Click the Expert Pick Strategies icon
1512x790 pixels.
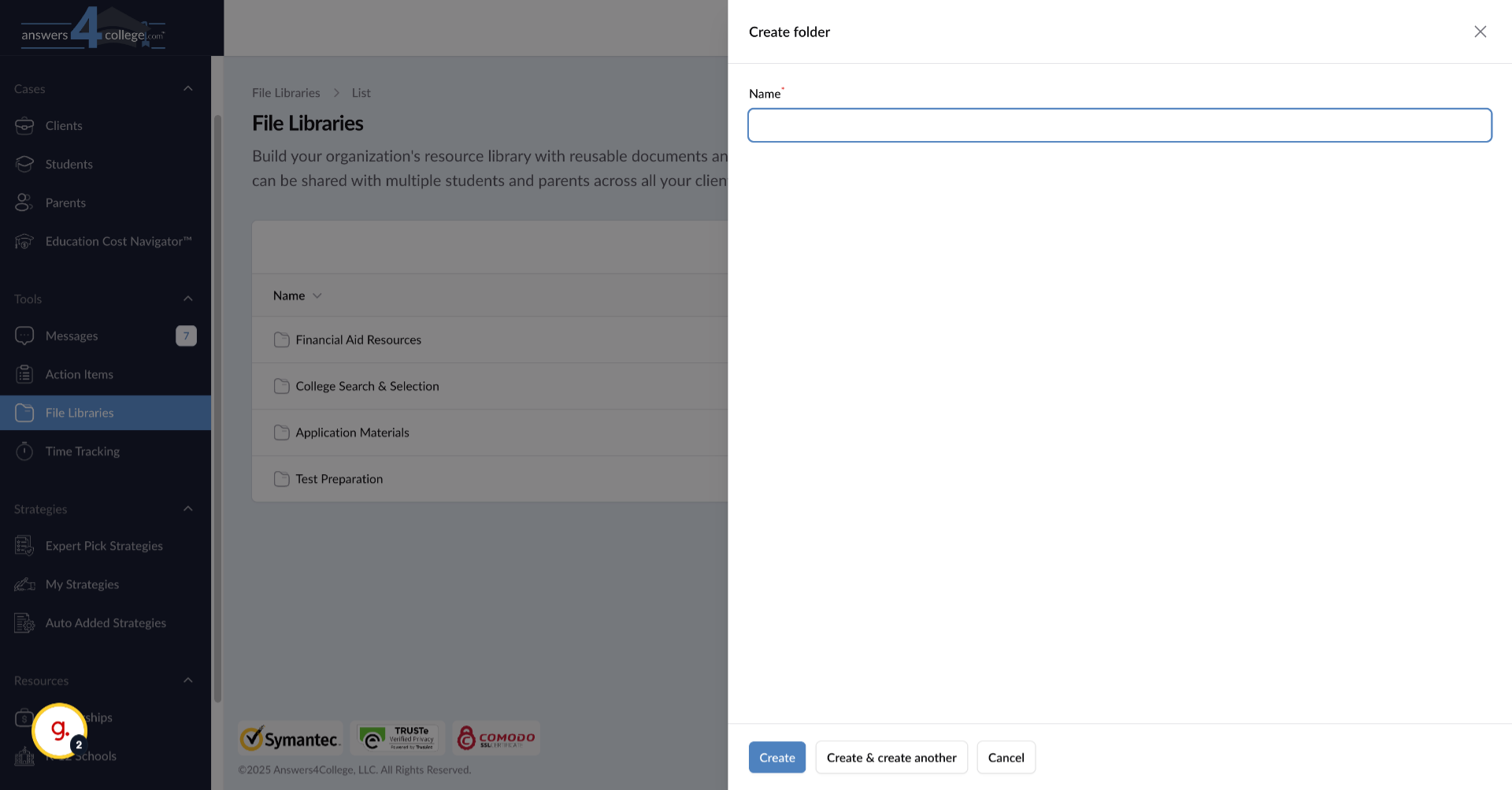[24, 547]
